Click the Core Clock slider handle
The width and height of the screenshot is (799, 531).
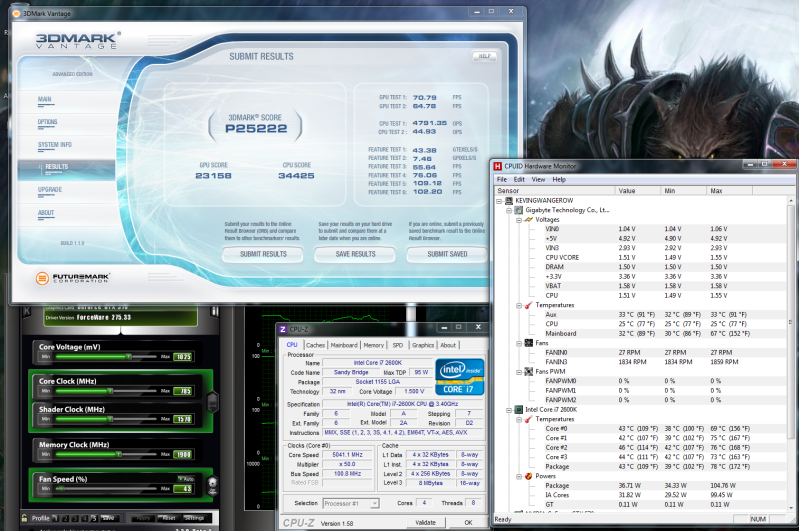(x=110, y=391)
